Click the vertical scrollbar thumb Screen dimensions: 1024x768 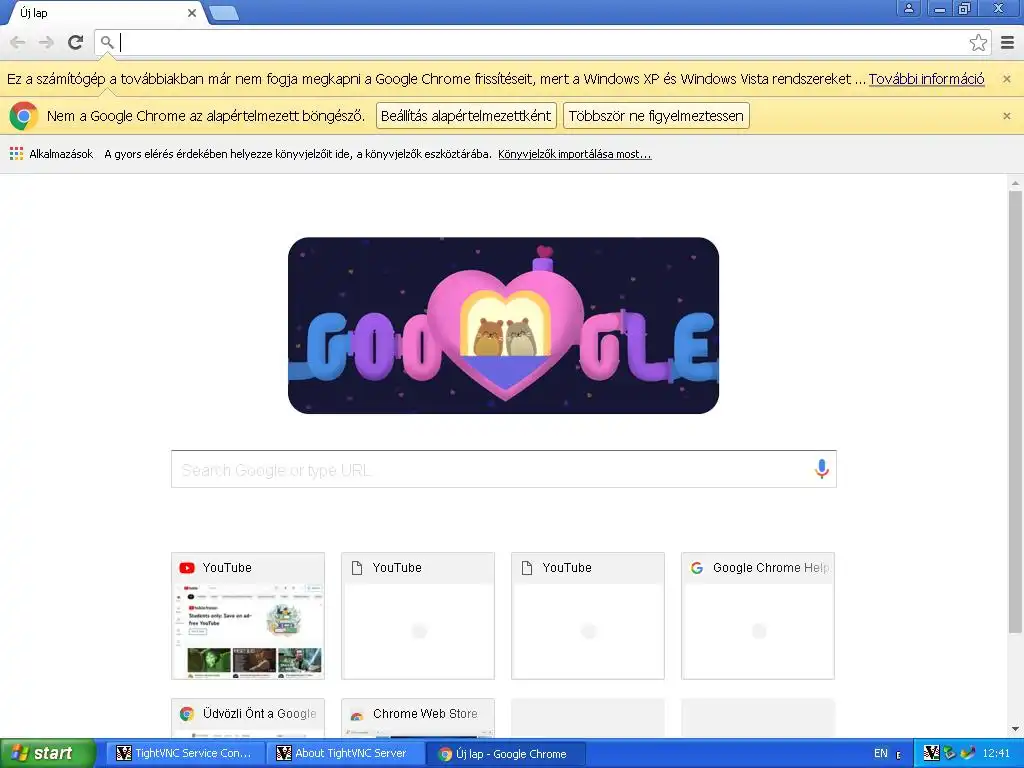pyautogui.click(x=1015, y=411)
